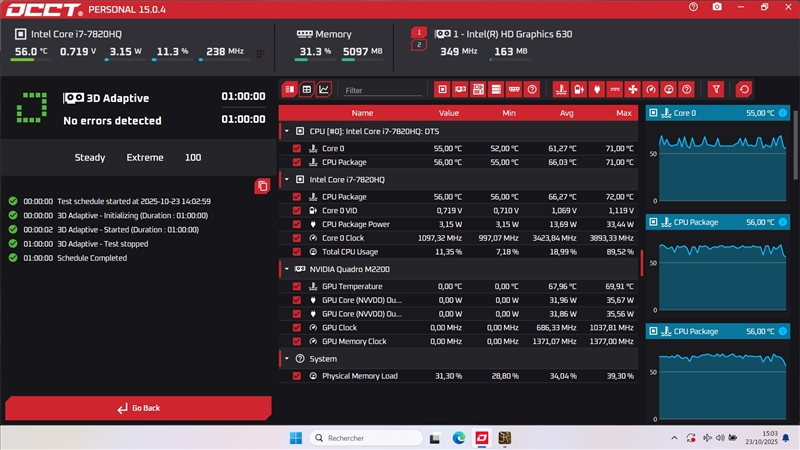Viewport: 800px width, 450px height.
Task: Select GPU tab 2 in header
Action: (x=419, y=45)
